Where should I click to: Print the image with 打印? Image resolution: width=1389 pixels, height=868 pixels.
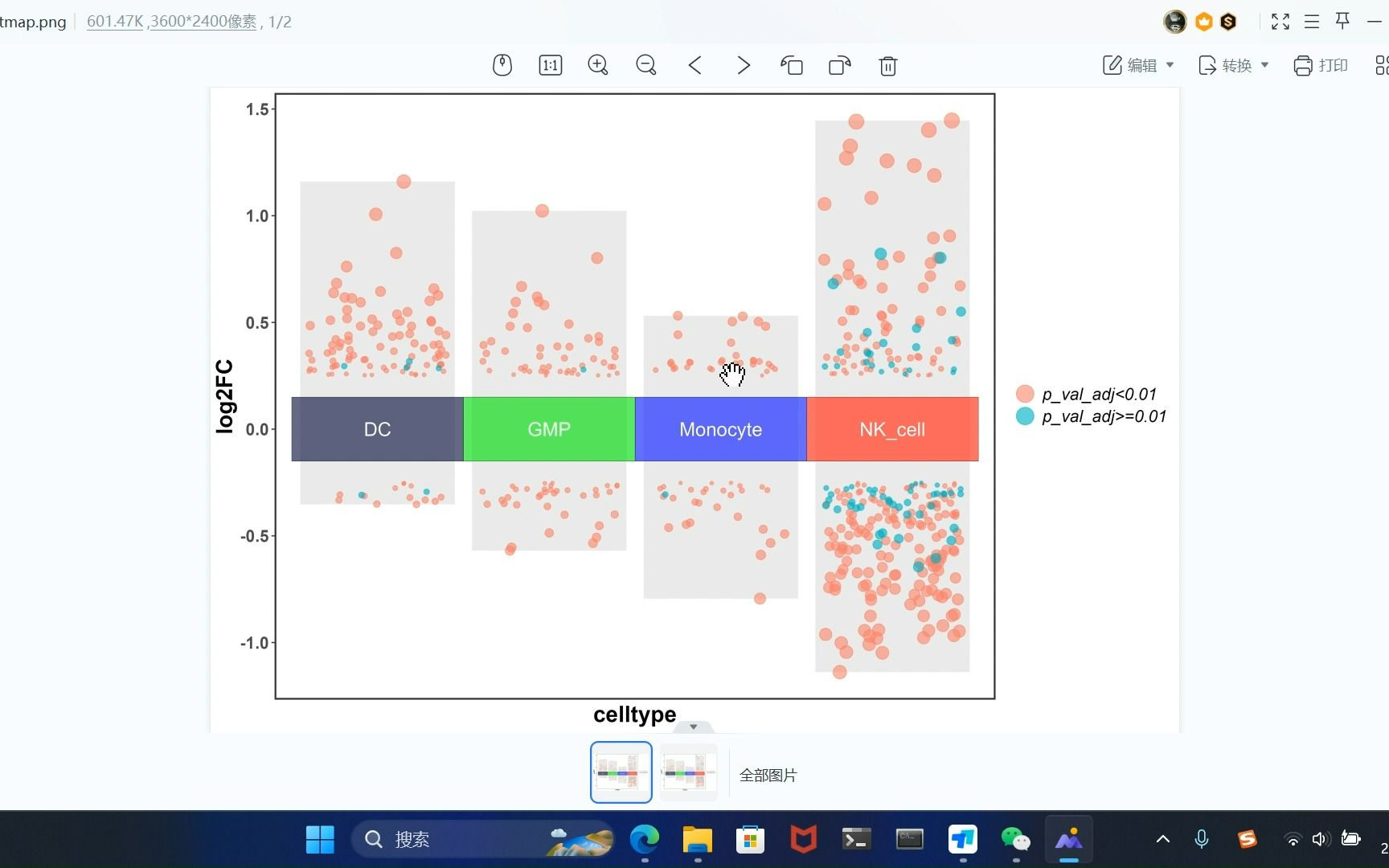1321,65
